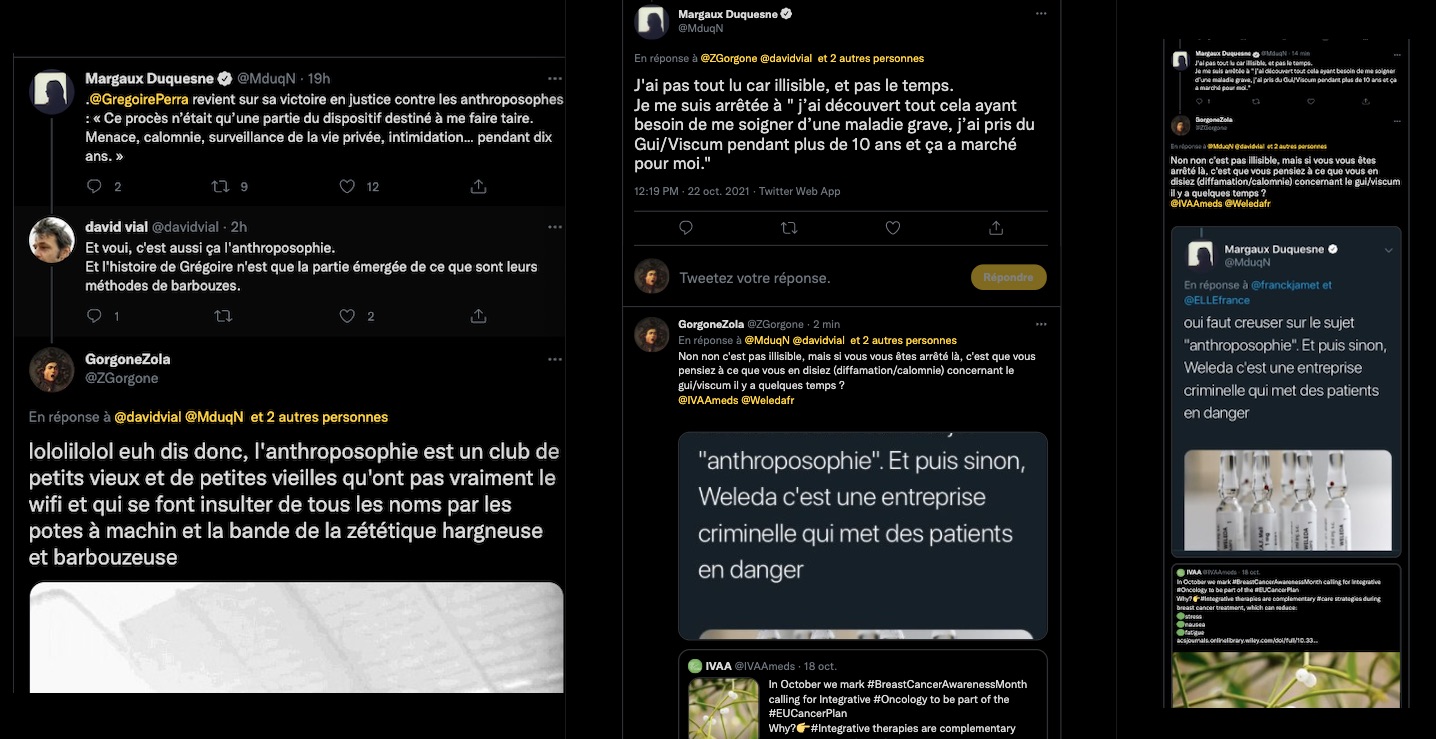Image resolution: width=1436 pixels, height=739 pixels.
Task: Retweet Margaux Duquesne's tweet with 9 retweets
Action: 221,186
